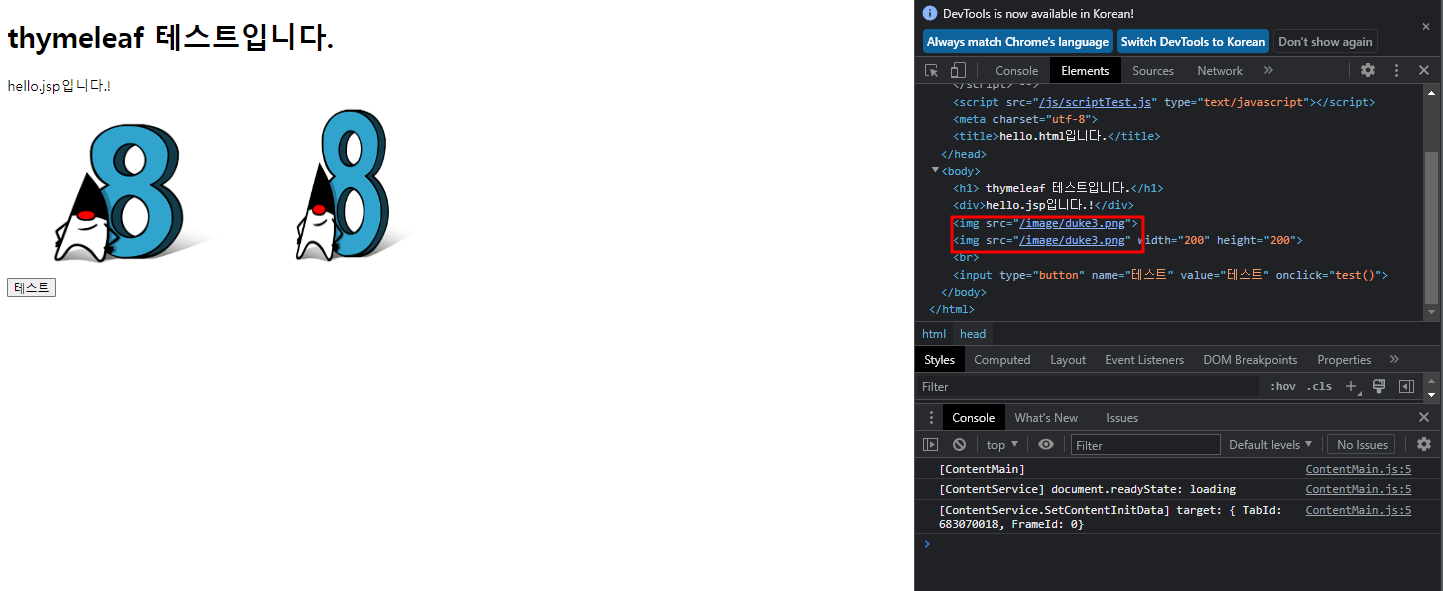
Task: Show more top DevTools tabs chevron
Action: (1268, 70)
